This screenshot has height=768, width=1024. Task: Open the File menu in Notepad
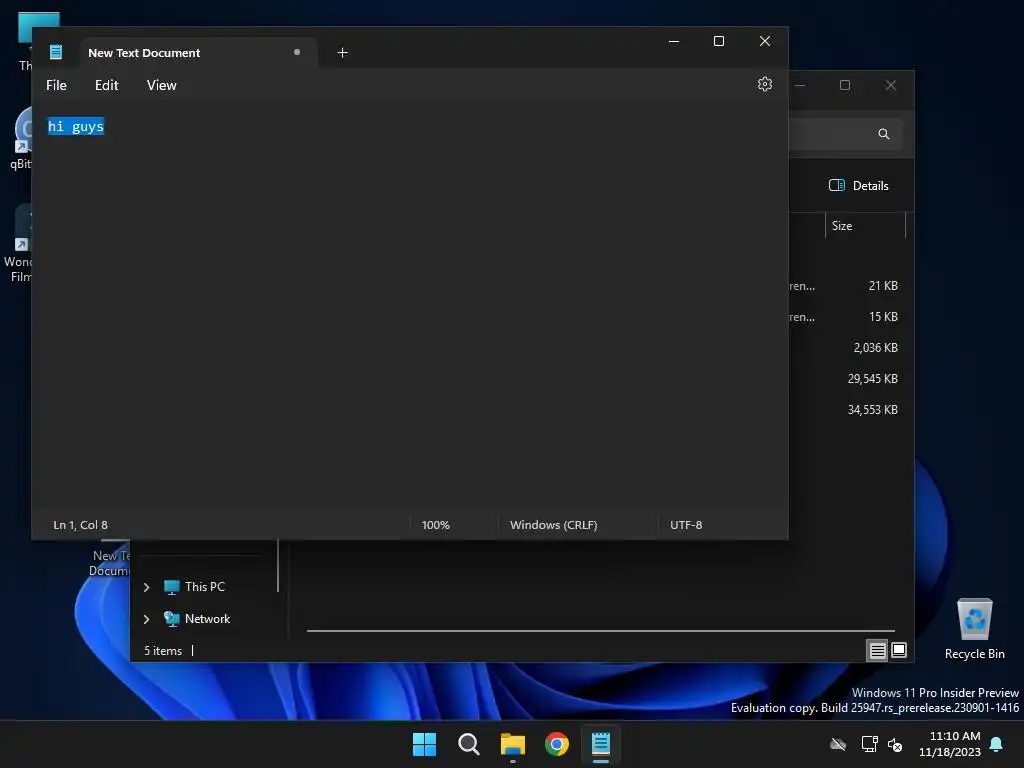56,85
